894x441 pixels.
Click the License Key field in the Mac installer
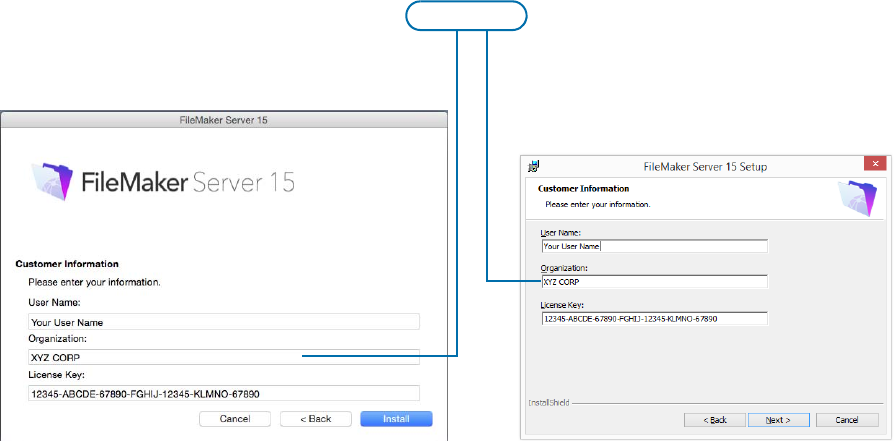coord(224,393)
